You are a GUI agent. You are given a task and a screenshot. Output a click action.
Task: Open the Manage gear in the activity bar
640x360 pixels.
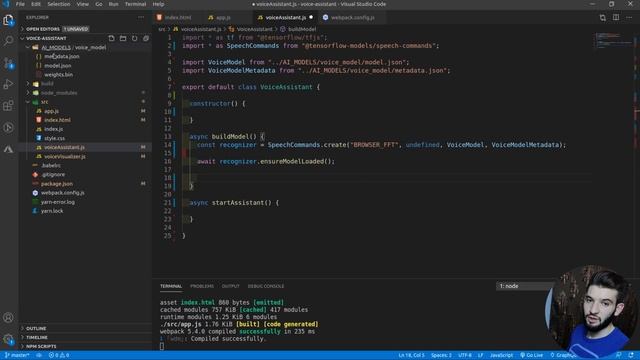pyautogui.click(x=8, y=339)
